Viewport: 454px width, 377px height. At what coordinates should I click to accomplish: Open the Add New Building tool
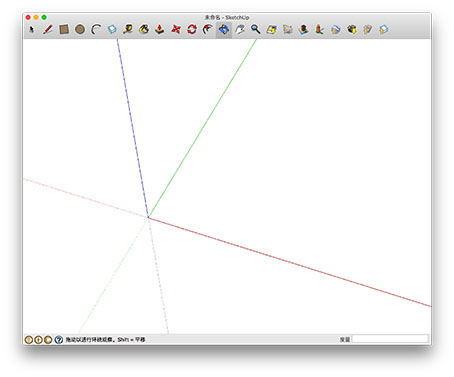pos(303,30)
